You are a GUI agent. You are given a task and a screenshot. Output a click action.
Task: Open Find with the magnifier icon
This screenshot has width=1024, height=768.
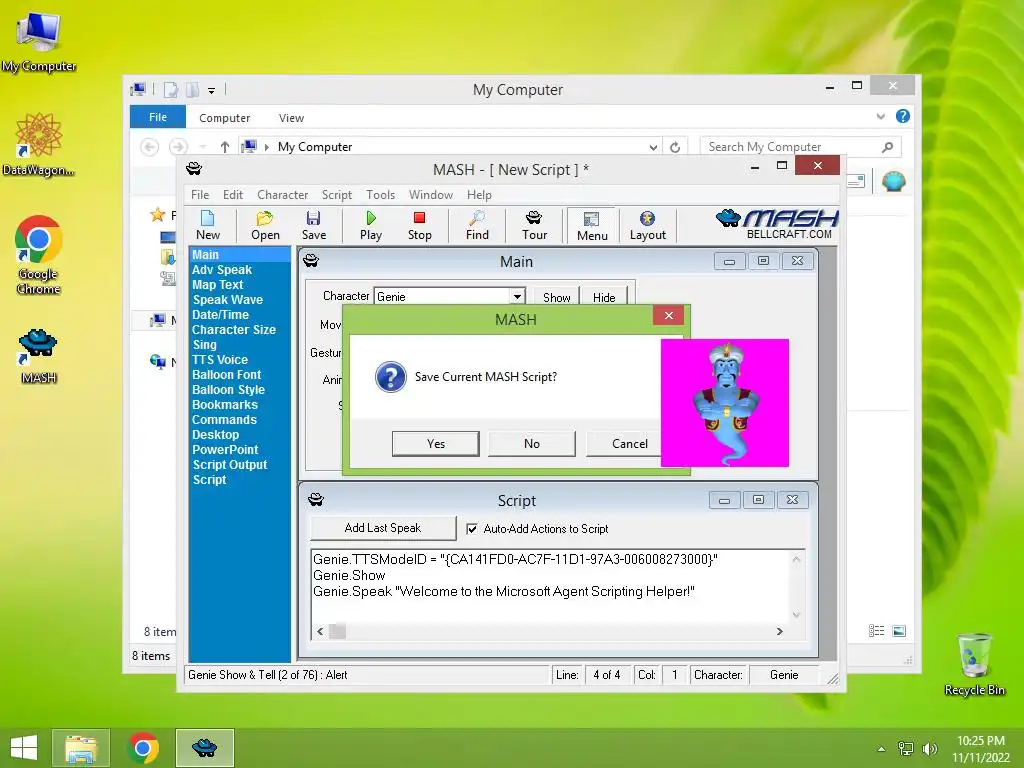(x=477, y=225)
